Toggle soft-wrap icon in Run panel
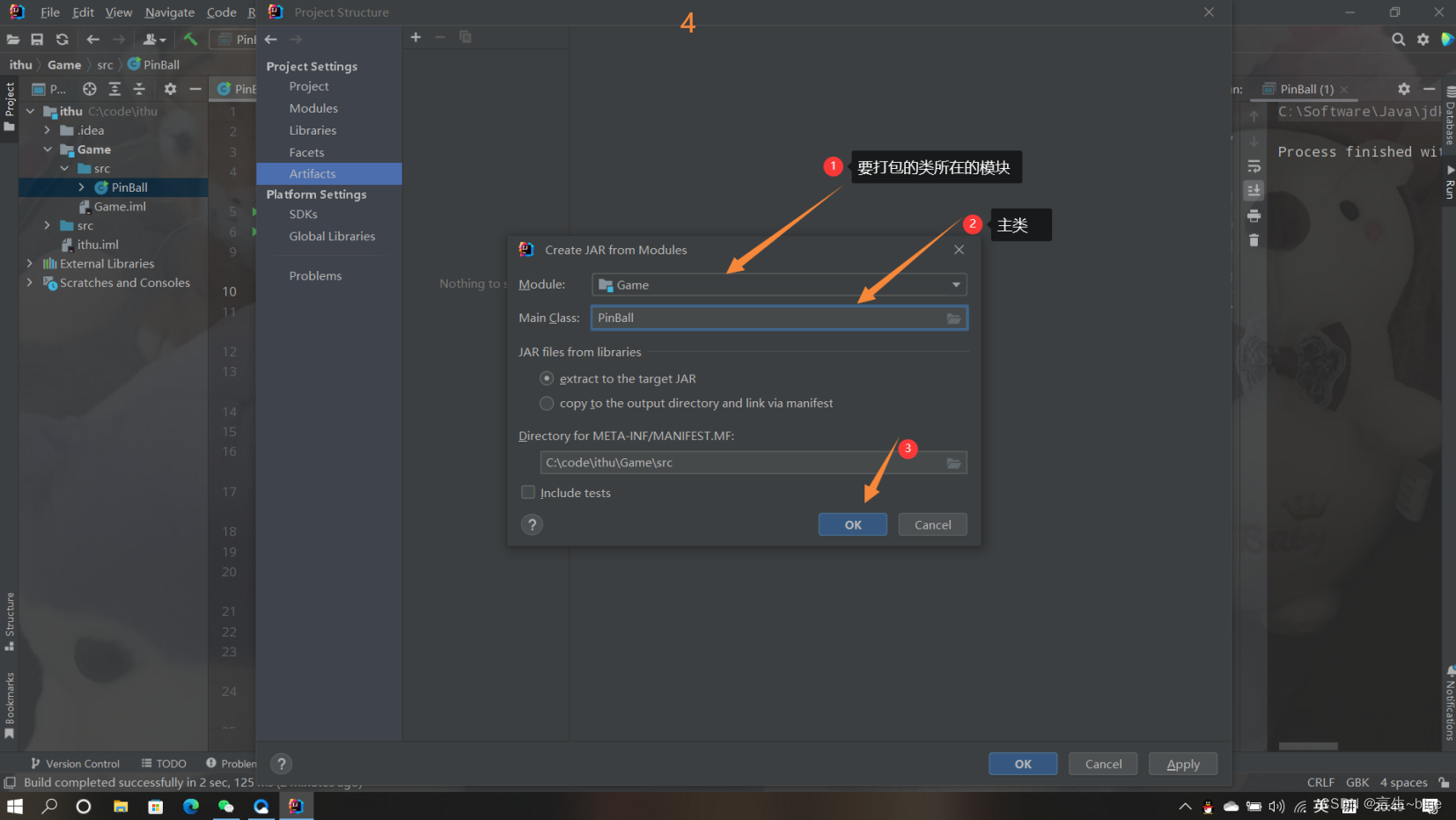The height and width of the screenshot is (820, 1456). 1254,166
